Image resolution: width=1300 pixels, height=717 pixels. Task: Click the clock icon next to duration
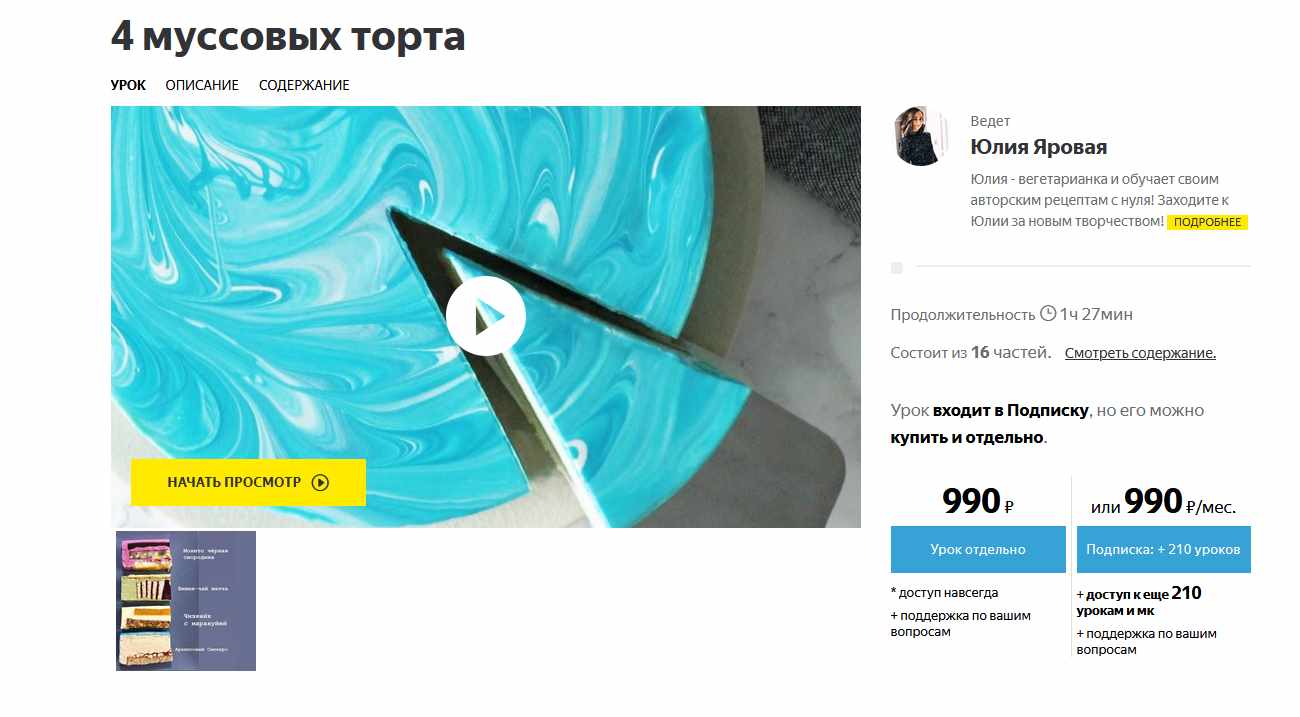[1048, 313]
